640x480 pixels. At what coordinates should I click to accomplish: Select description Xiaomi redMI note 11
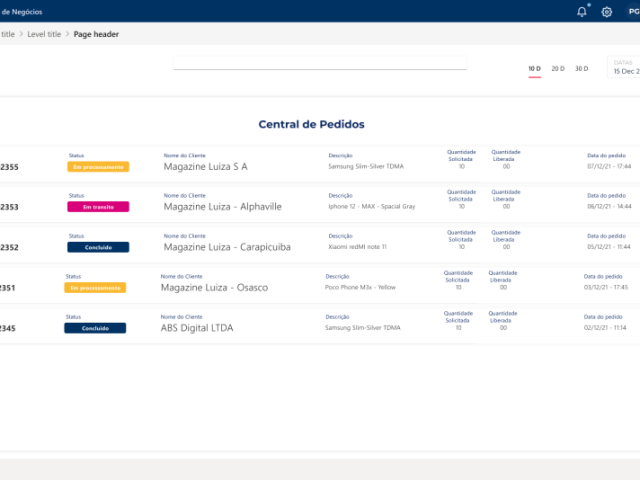(358, 247)
